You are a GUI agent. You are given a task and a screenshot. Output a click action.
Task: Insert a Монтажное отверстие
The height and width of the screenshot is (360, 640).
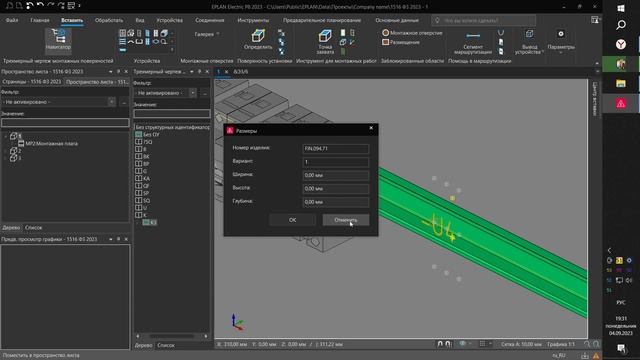click(412, 33)
